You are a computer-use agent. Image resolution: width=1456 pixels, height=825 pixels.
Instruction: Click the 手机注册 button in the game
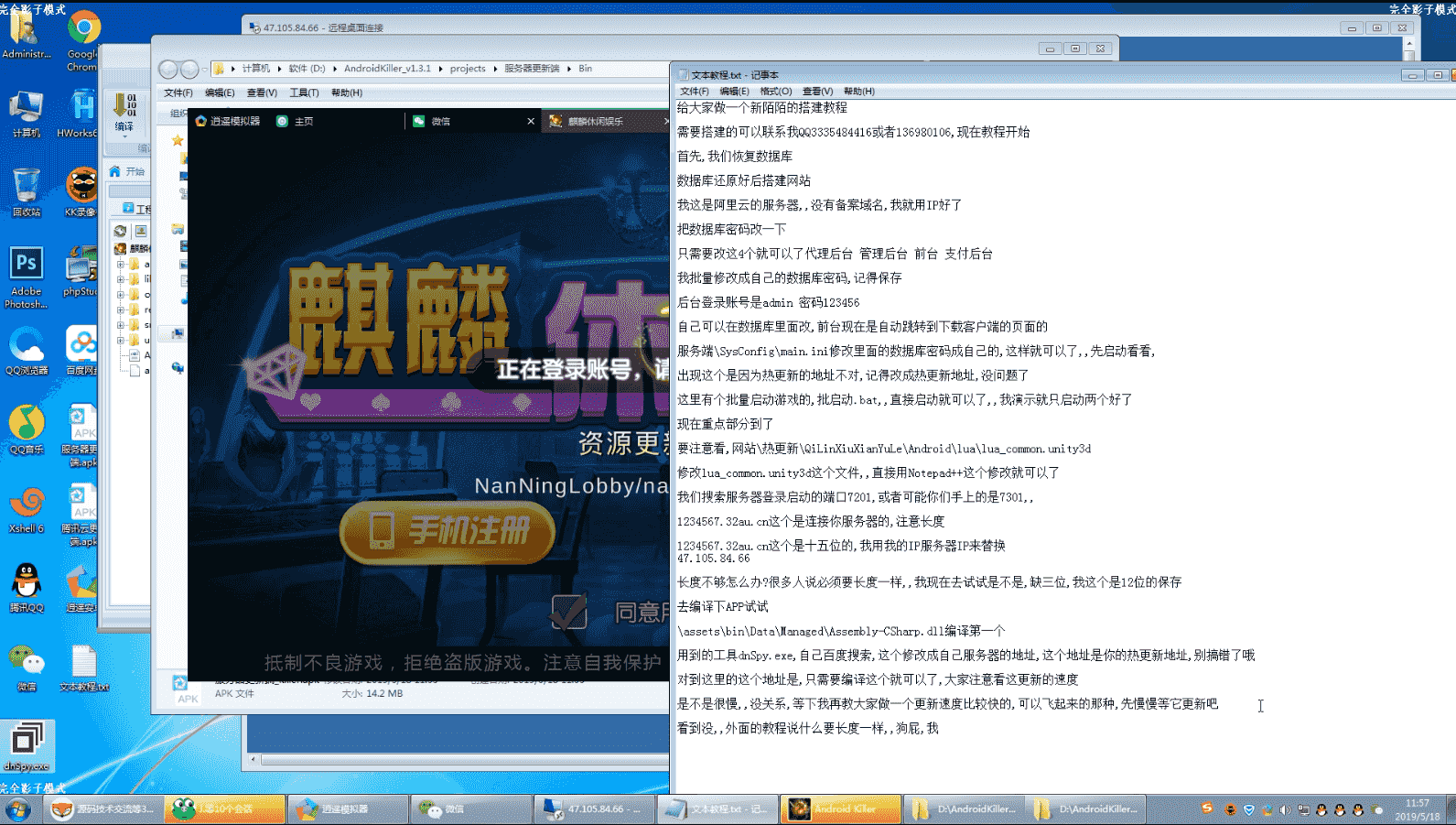(448, 531)
